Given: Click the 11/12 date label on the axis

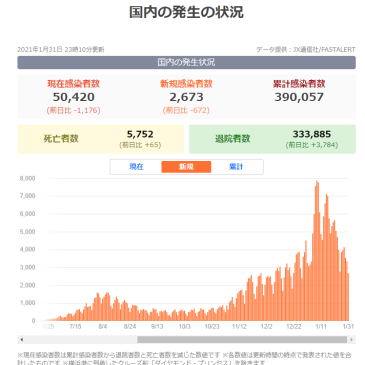Looking at the screenshot, I should (x=239, y=326).
